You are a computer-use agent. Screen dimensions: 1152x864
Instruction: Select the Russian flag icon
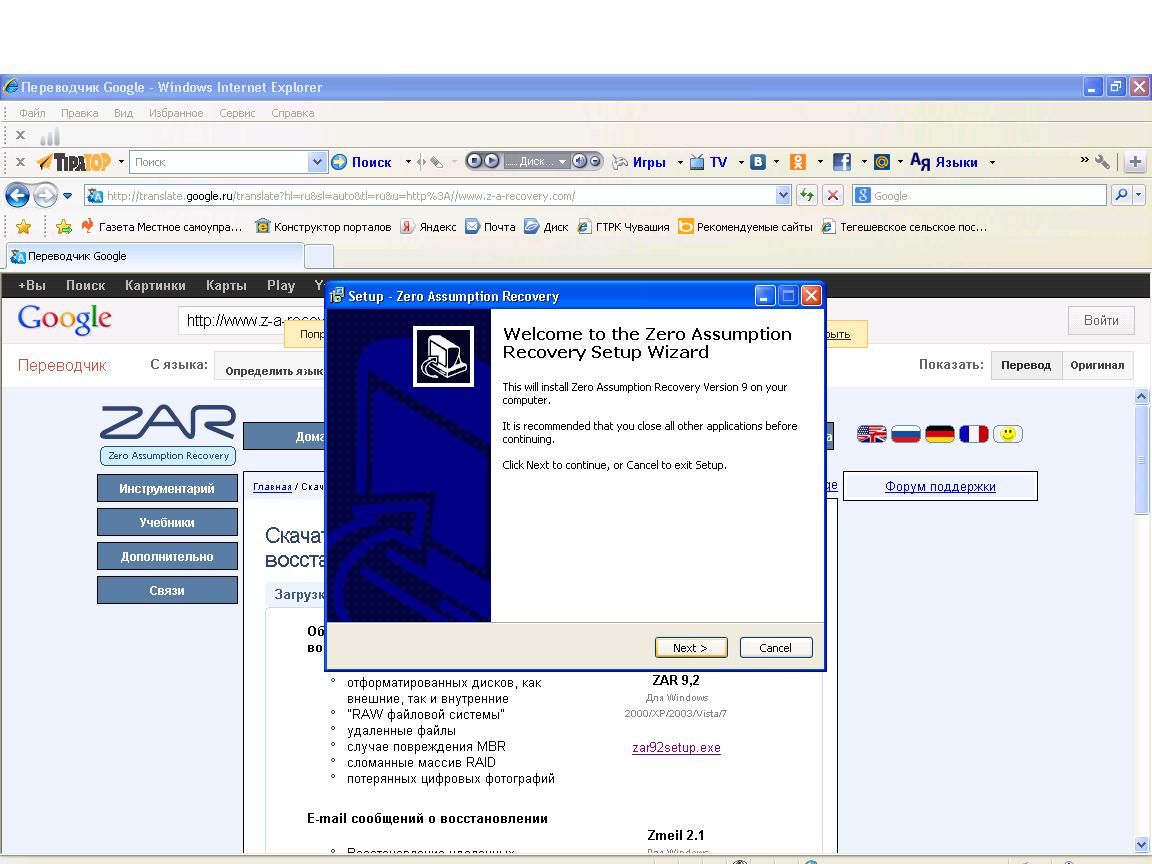pos(905,434)
